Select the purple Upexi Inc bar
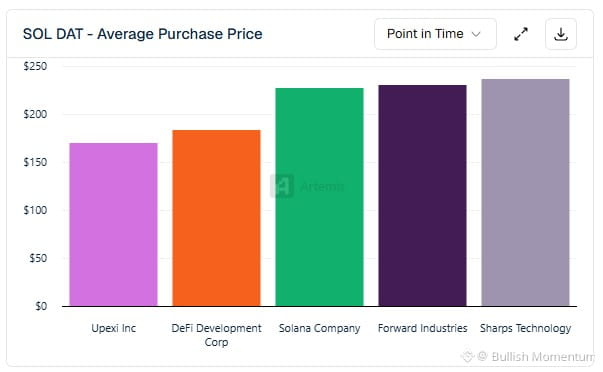This screenshot has width=603, height=372. pos(113,225)
